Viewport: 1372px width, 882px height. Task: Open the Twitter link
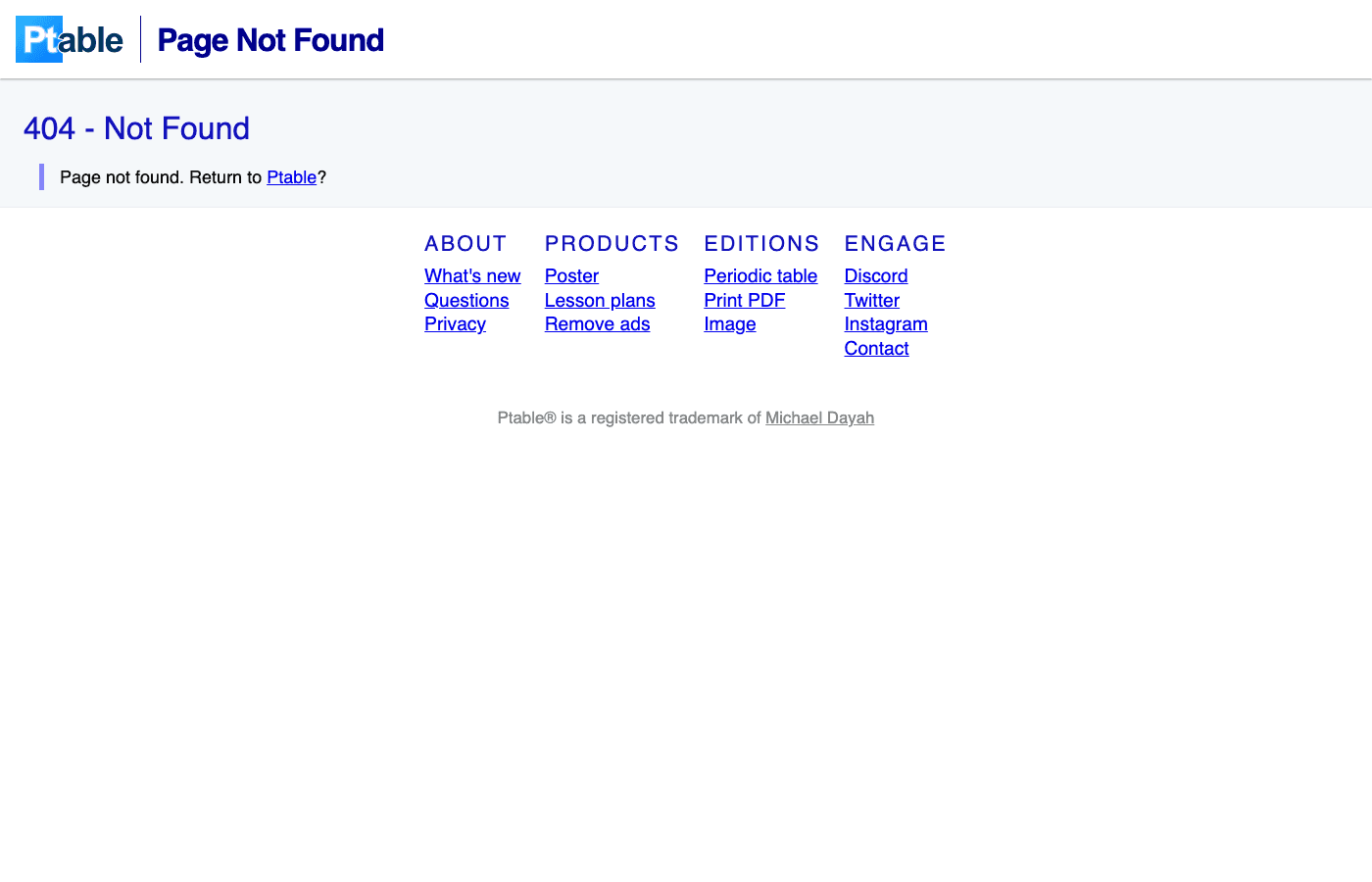click(871, 301)
